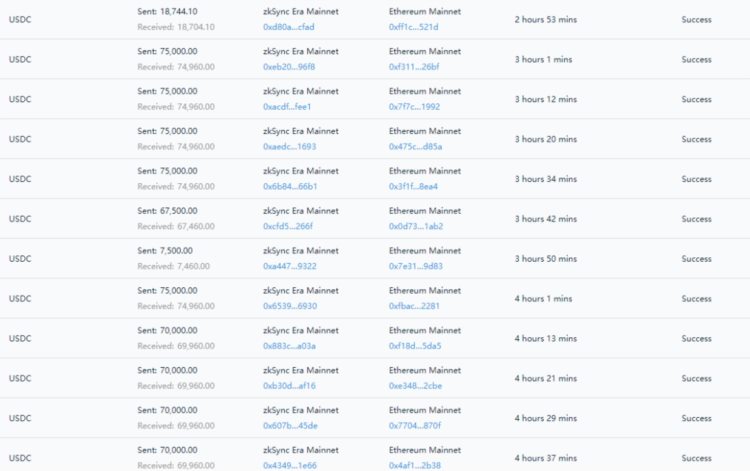The height and width of the screenshot is (471, 750).
Task: Open Ethereum hash 0x3f1f...8ea4
Action: (413, 187)
